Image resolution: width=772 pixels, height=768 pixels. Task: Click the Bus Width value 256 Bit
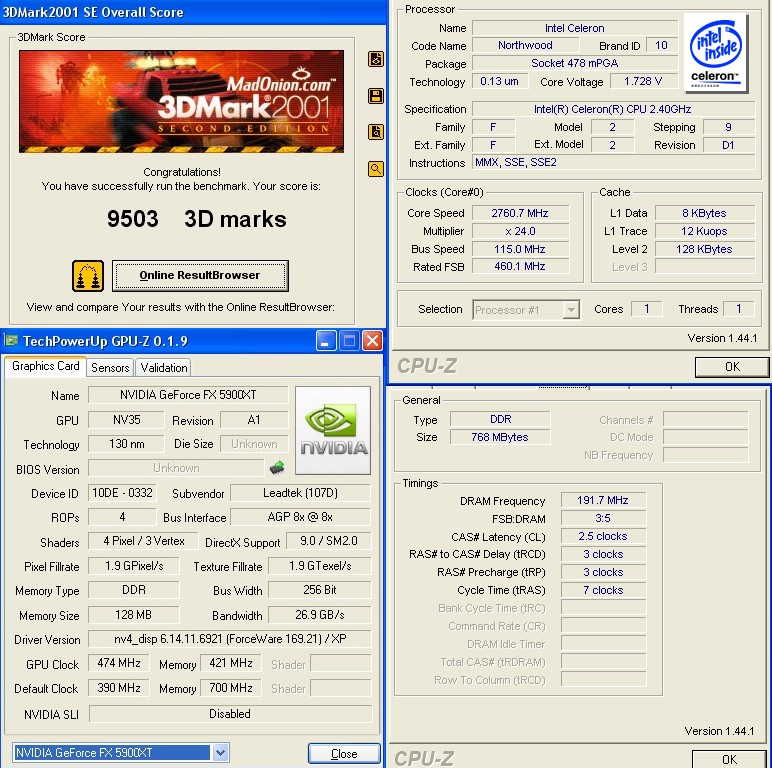(320, 590)
